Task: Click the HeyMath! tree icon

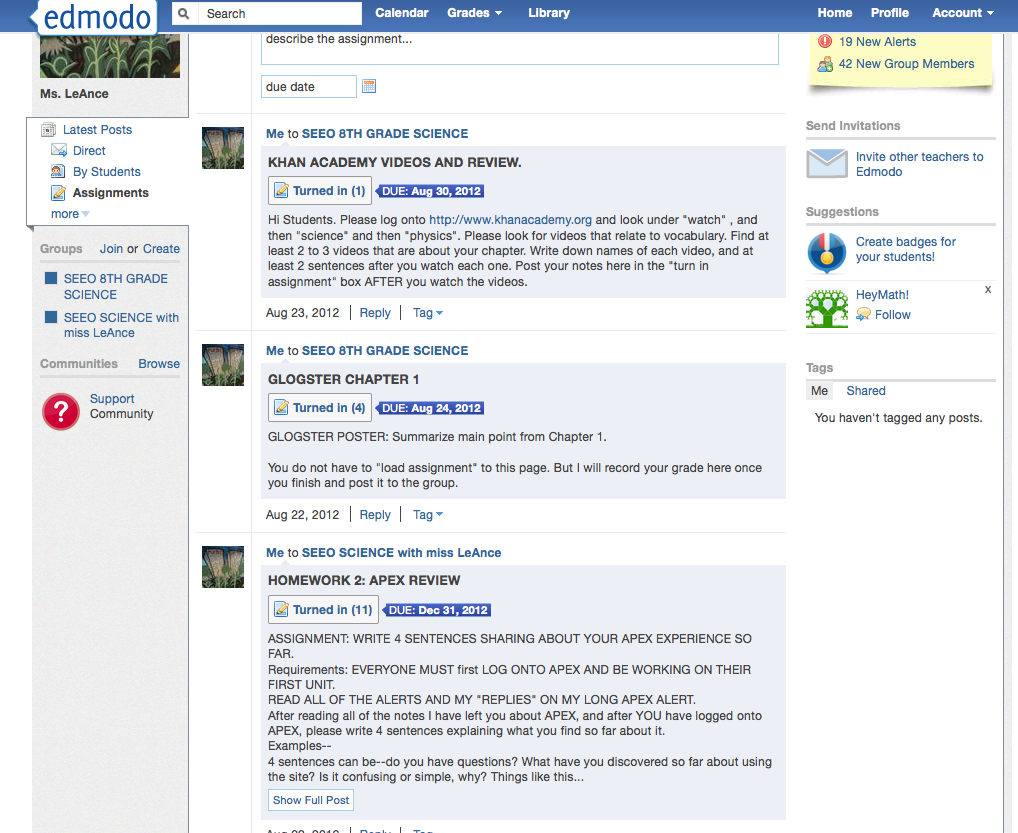Action: pos(826,308)
